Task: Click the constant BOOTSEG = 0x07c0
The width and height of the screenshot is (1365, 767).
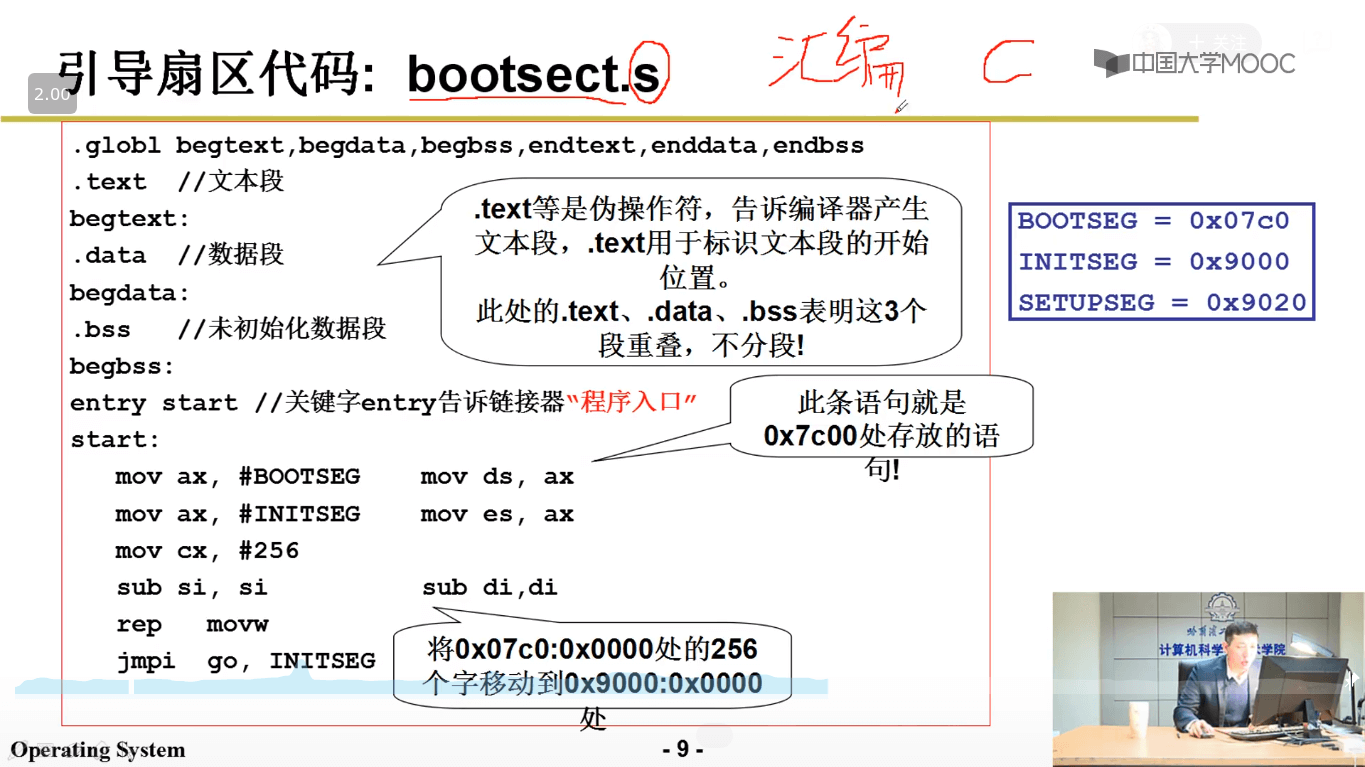Action: click(x=1153, y=221)
